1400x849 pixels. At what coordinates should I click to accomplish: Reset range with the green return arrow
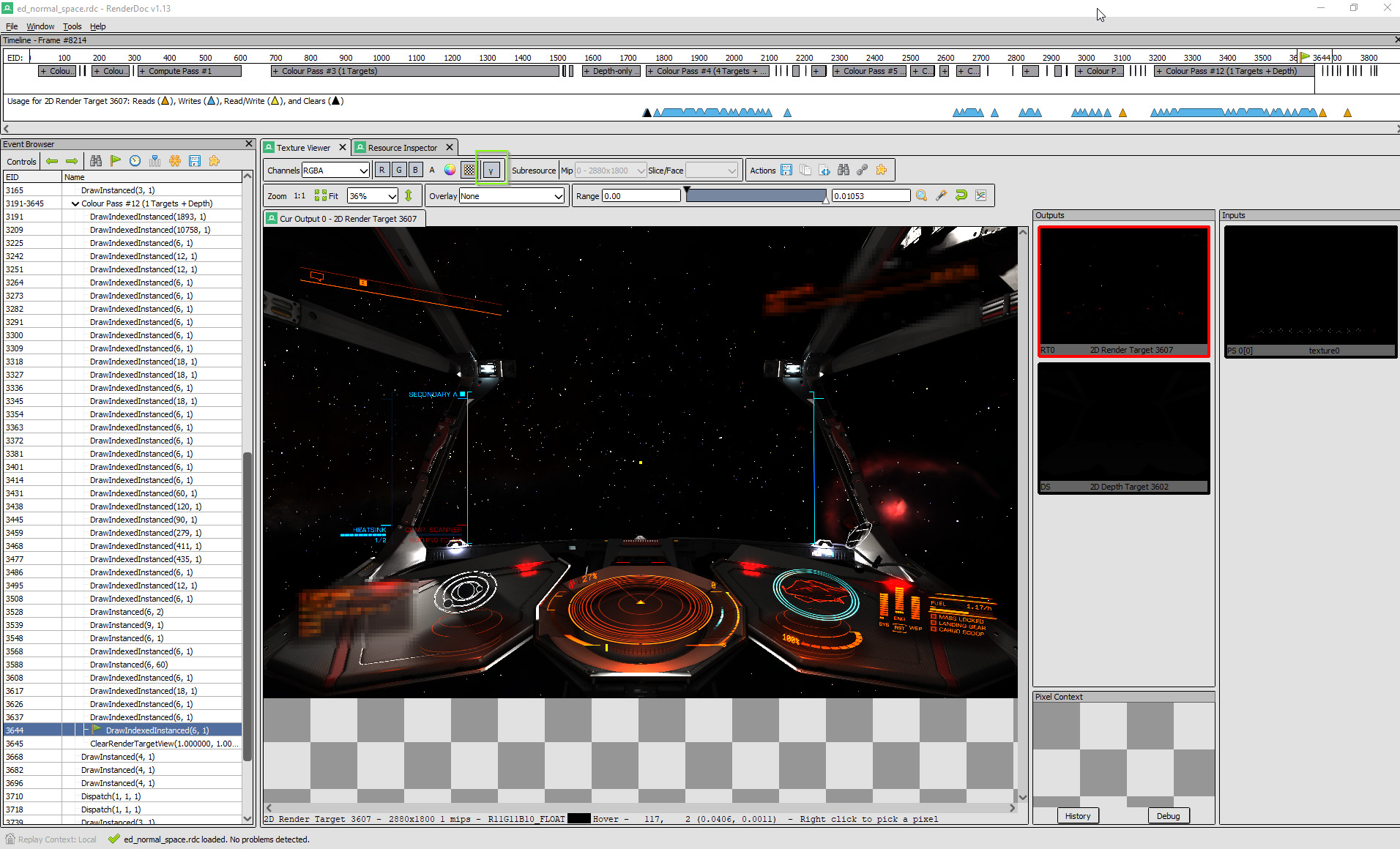[x=961, y=195]
